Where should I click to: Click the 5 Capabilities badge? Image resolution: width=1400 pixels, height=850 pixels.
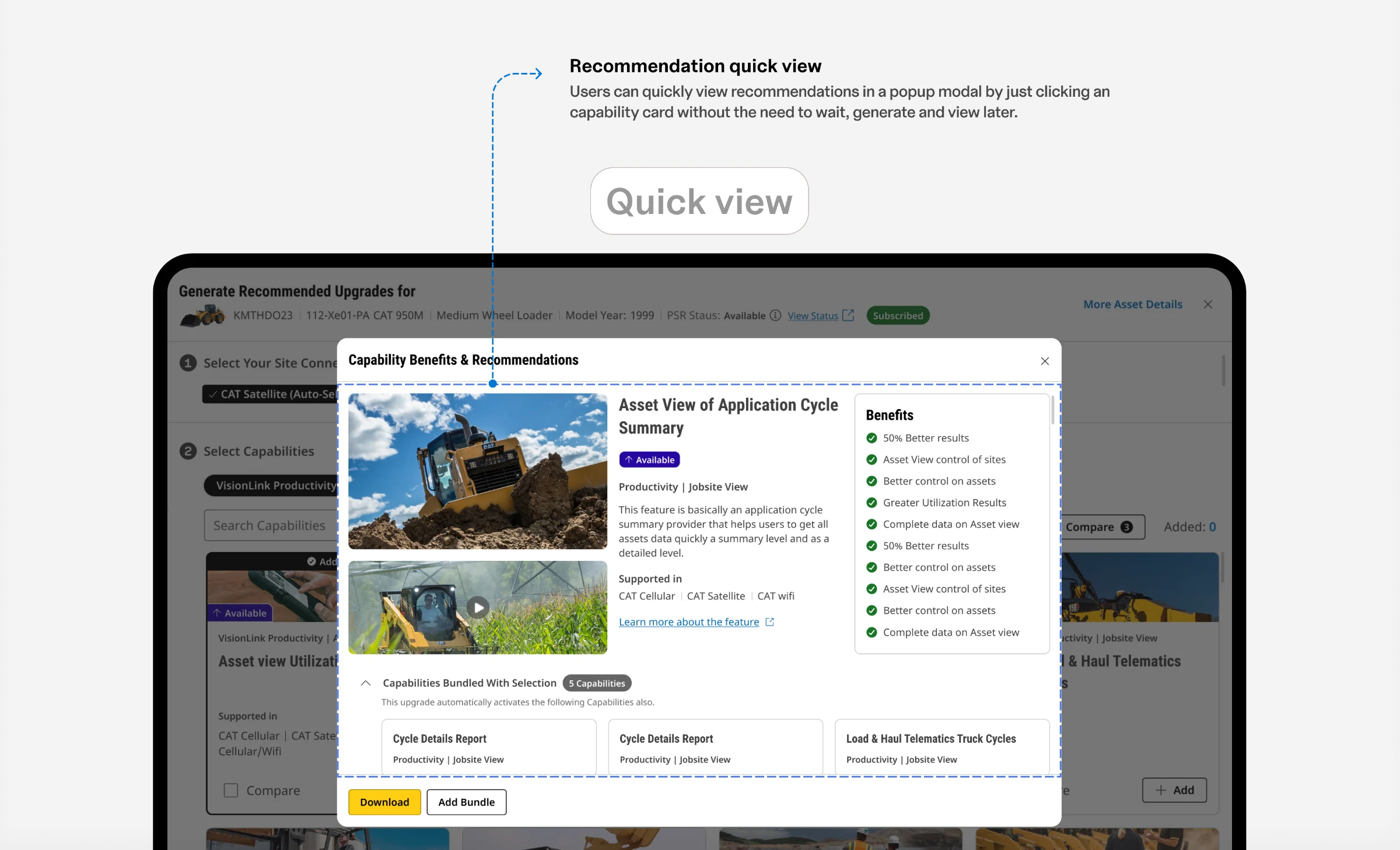coord(597,683)
